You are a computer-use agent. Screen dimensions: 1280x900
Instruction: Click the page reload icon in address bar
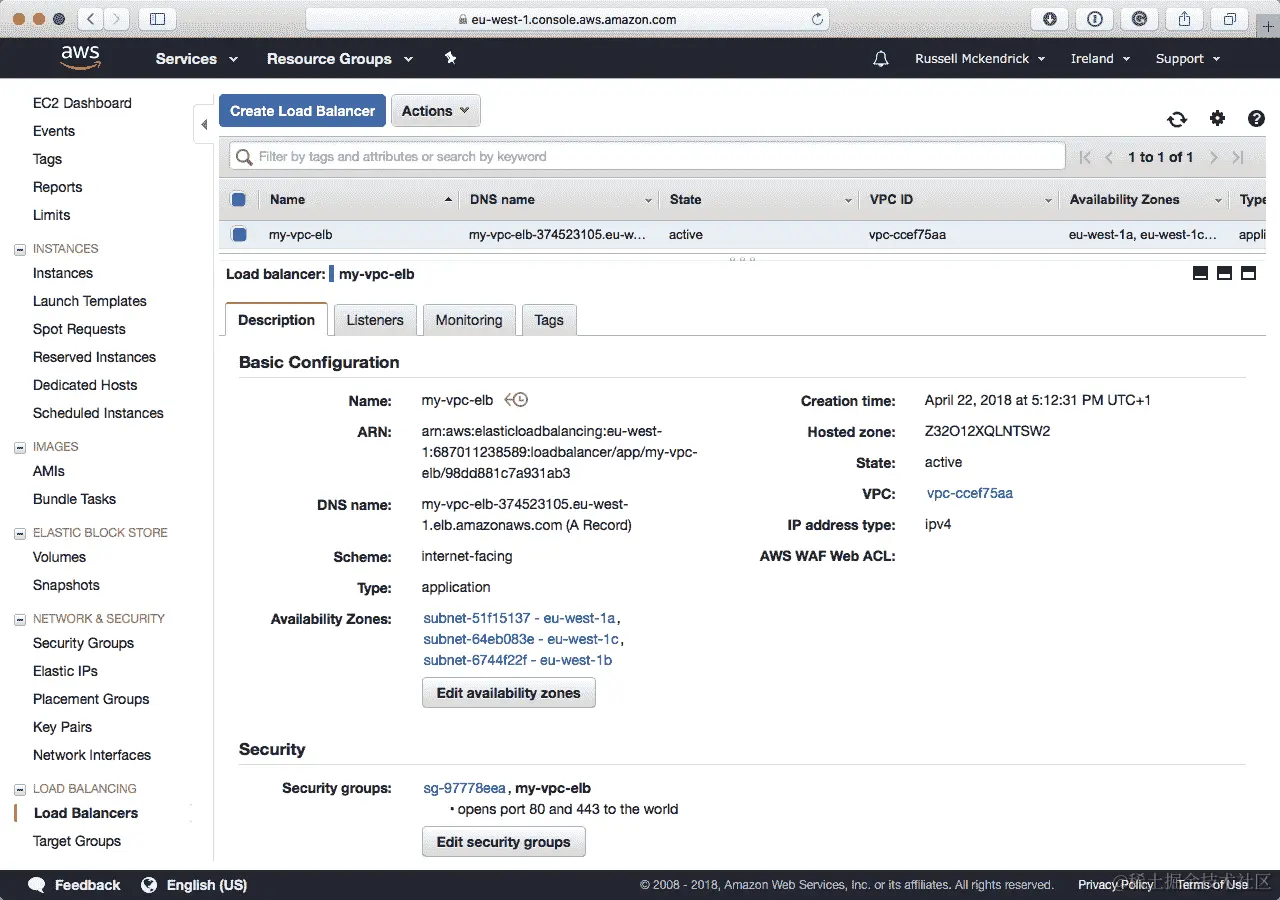817,19
